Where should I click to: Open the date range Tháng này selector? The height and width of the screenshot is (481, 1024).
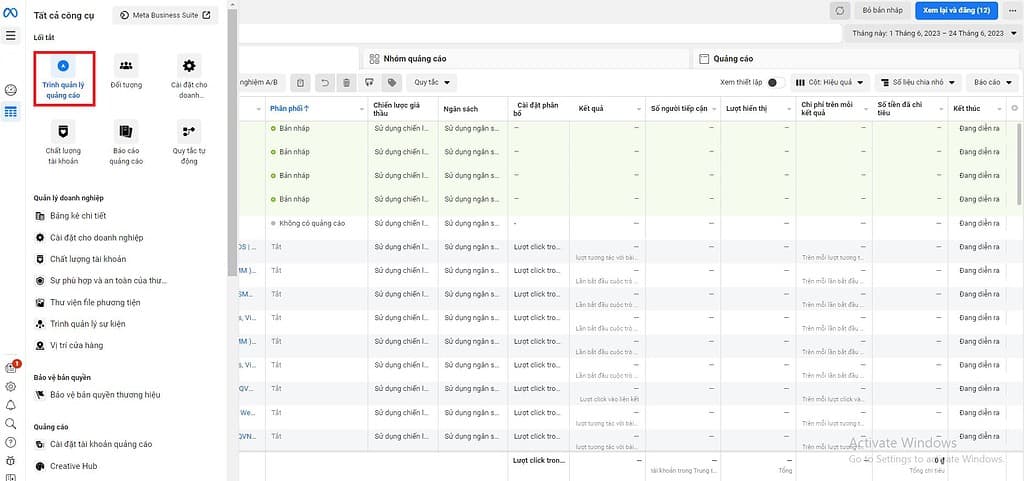[931, 33]
